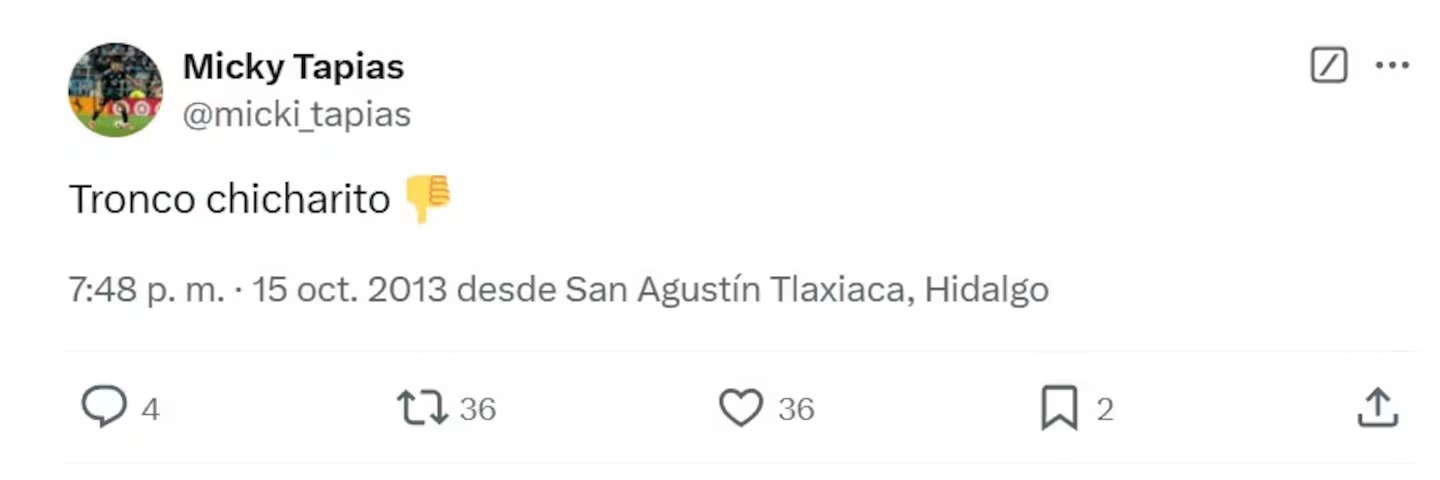Select the tweet text Tronco chicharito
1440x480 pixels.
[x=229, y=199]
